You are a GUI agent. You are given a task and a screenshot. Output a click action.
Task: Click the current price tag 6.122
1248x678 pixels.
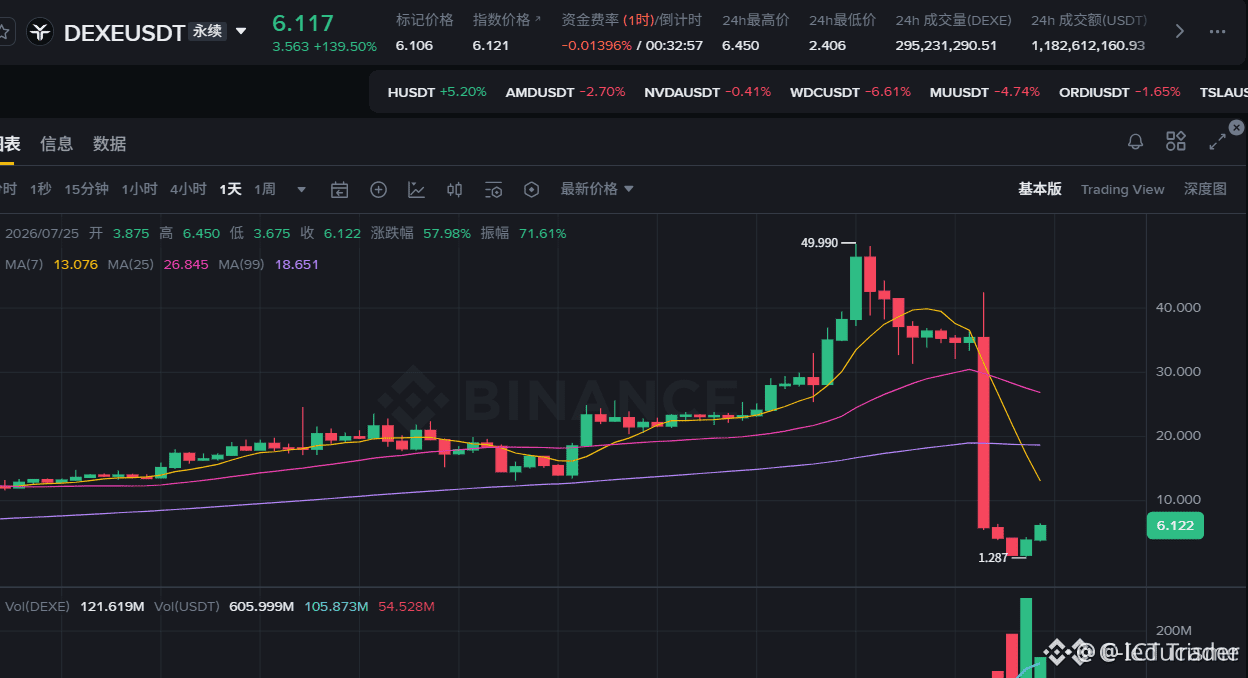[x=1175, y=526]
